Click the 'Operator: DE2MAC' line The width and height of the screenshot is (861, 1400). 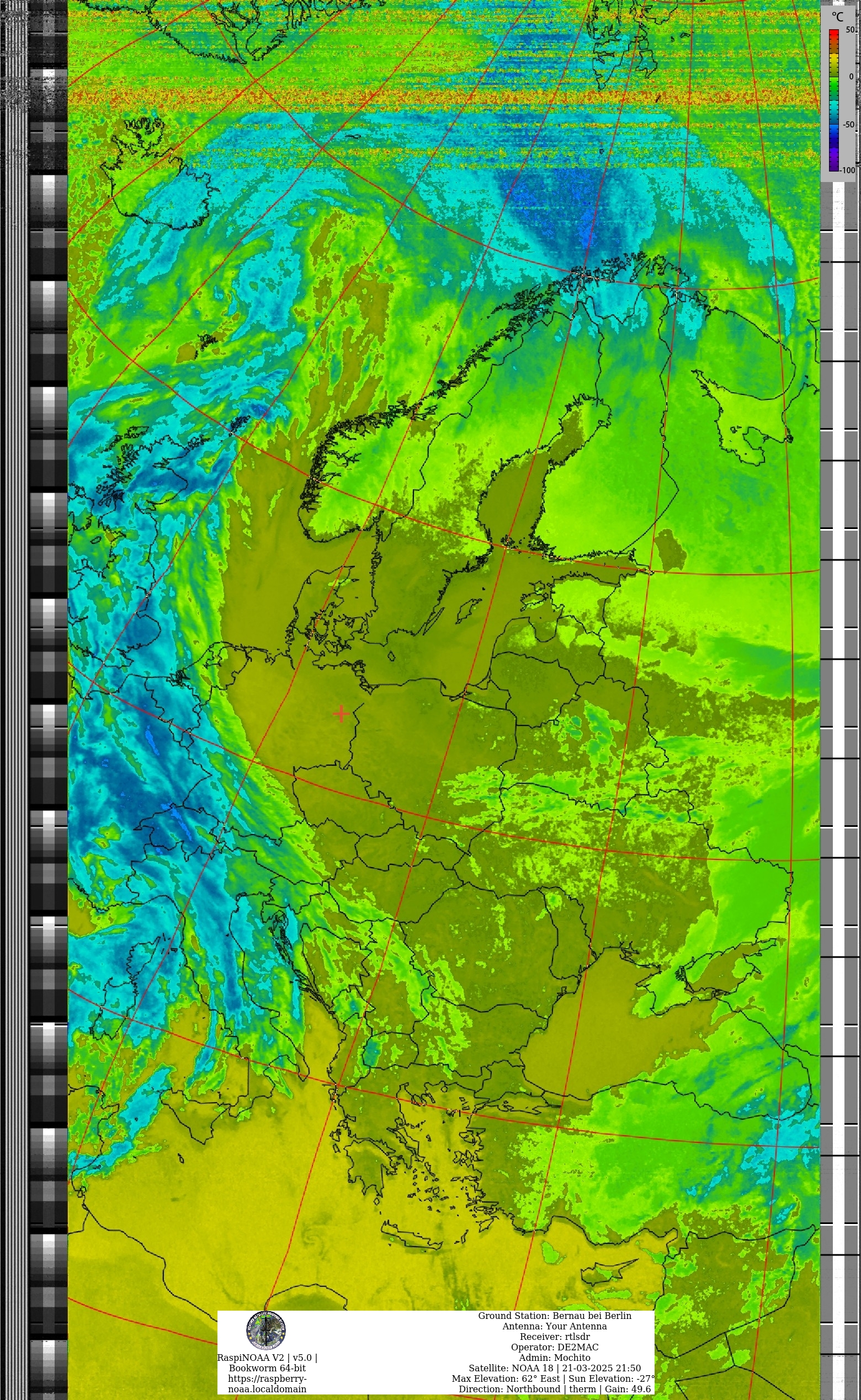tap(554, 1347)
